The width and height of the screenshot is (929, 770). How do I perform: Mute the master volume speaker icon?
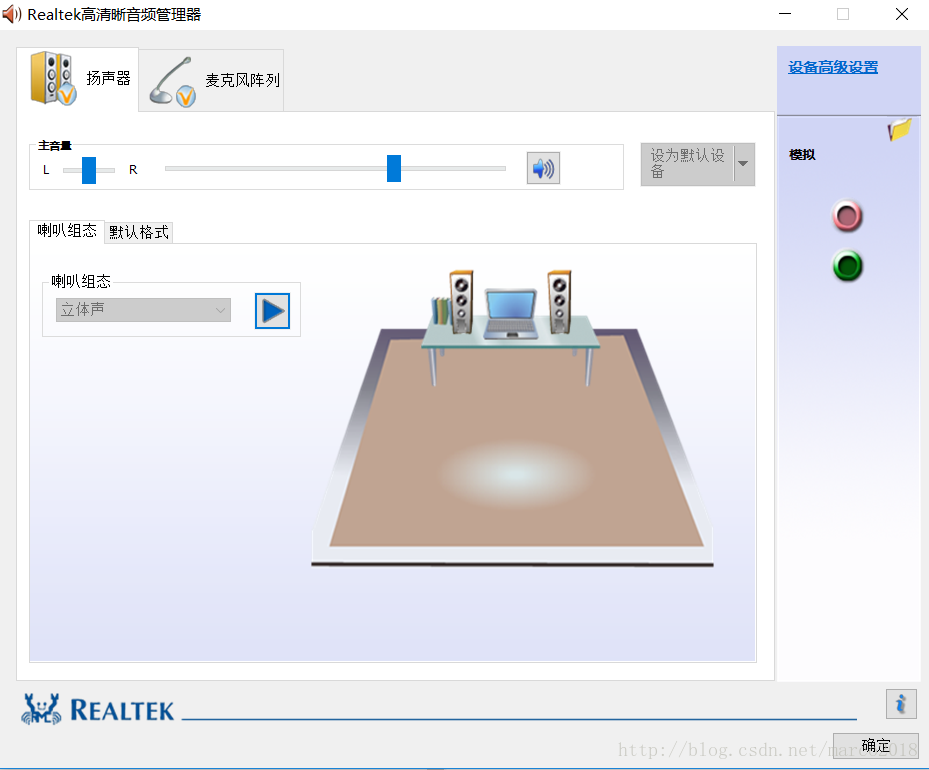[543, 168]
